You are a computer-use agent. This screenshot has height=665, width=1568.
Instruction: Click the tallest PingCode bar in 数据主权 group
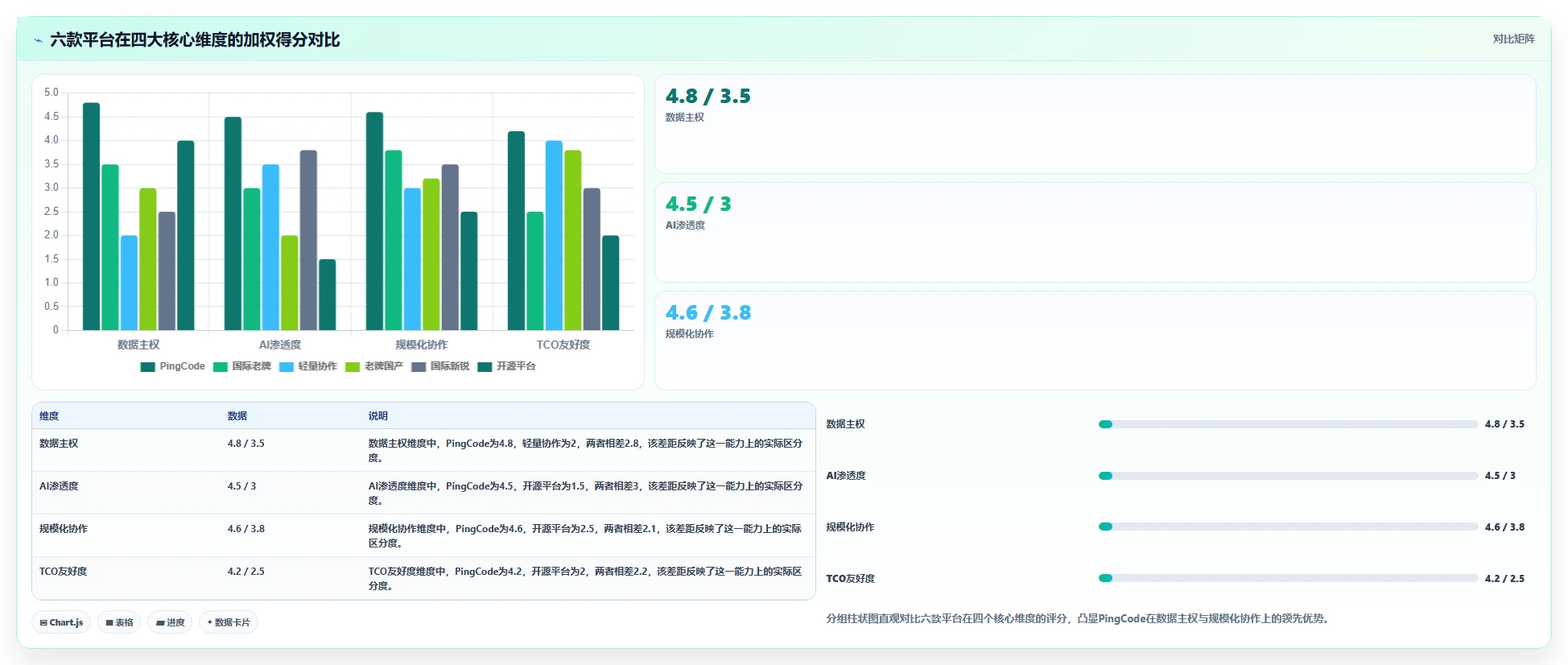(91, 217)
